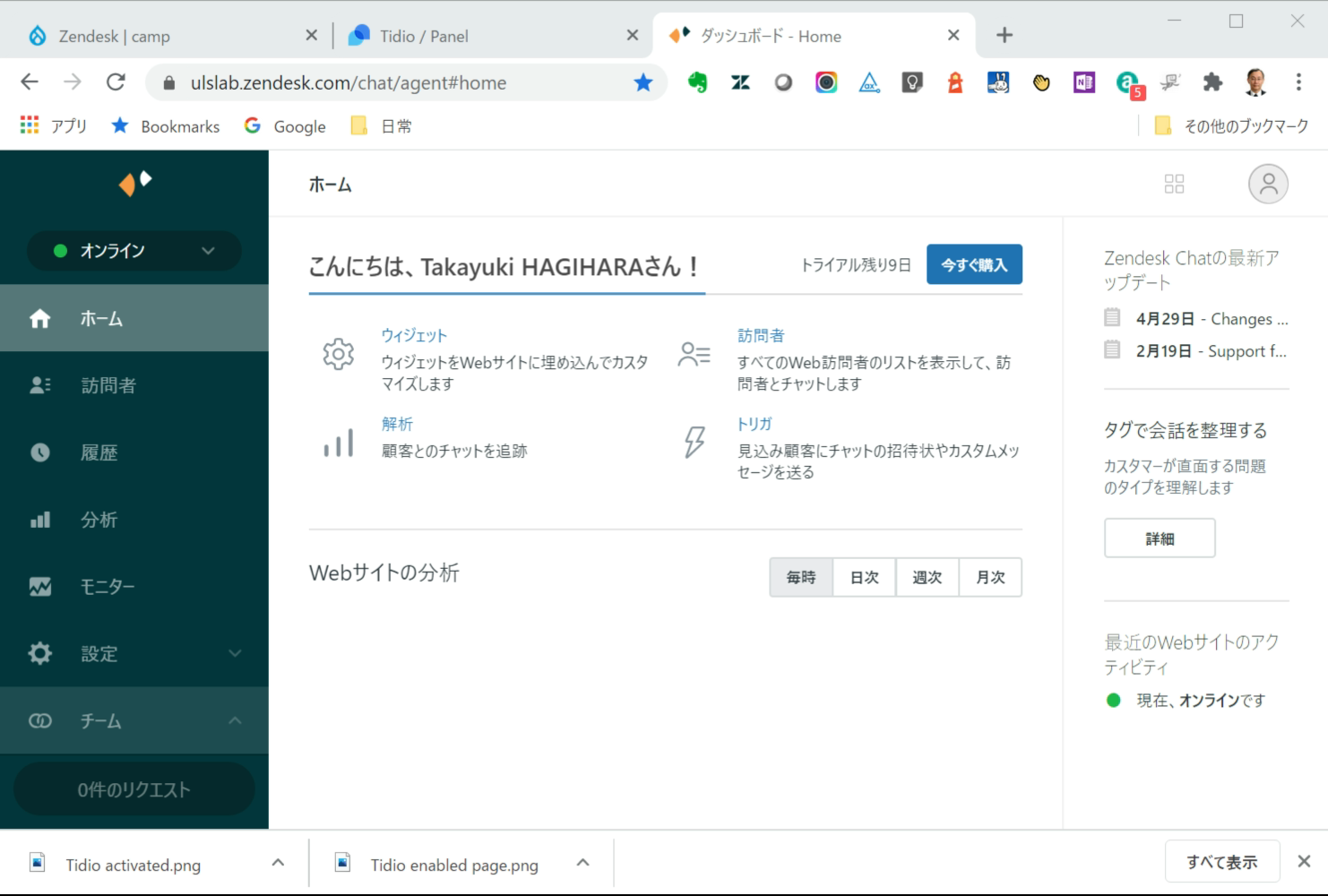
Task: Select the 日次 daily toggle
Action: [x=865, y=577]
